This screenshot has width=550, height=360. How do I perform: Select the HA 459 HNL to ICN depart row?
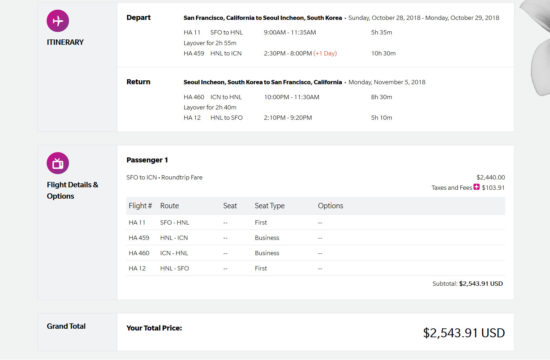pyautogui.click(x=289, y=53)
